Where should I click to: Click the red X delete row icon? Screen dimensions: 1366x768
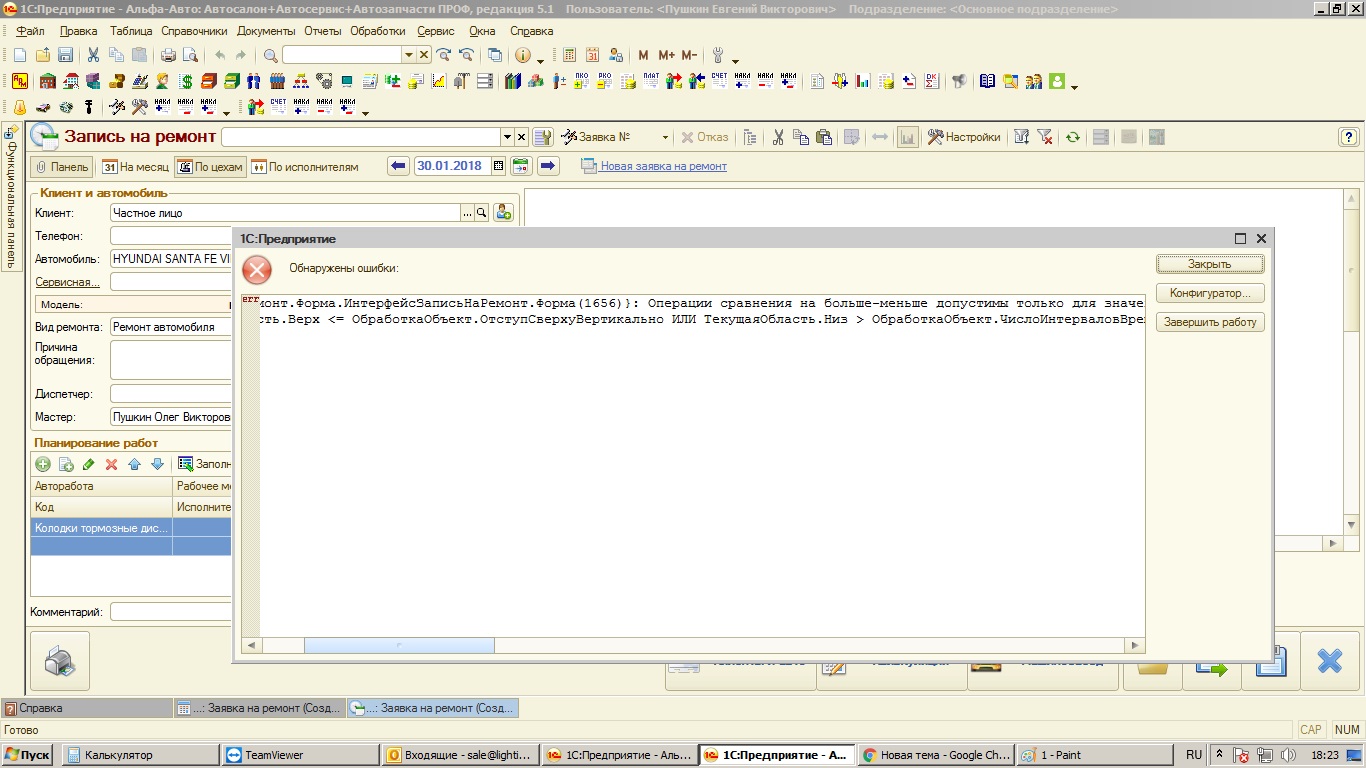click(111, 464)
